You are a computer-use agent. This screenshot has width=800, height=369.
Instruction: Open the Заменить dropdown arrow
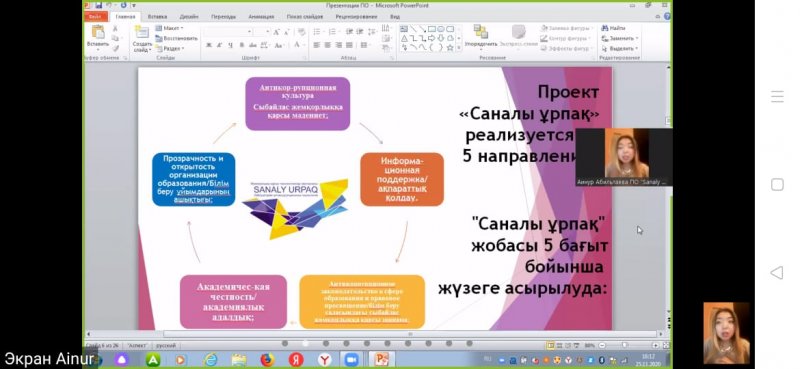[x=637, y=39]
